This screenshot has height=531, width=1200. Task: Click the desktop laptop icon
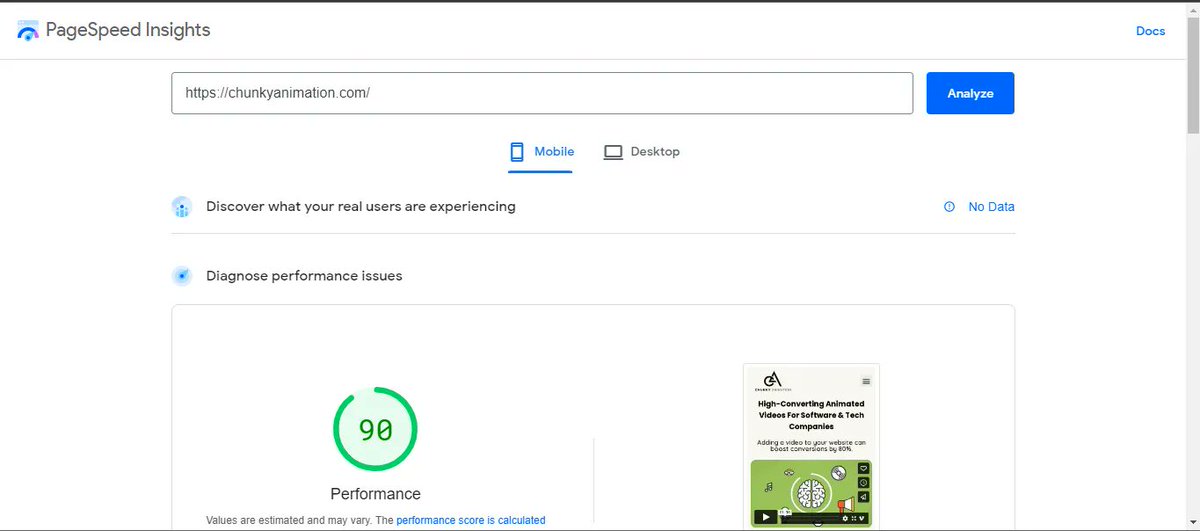(x=613, y=152)
